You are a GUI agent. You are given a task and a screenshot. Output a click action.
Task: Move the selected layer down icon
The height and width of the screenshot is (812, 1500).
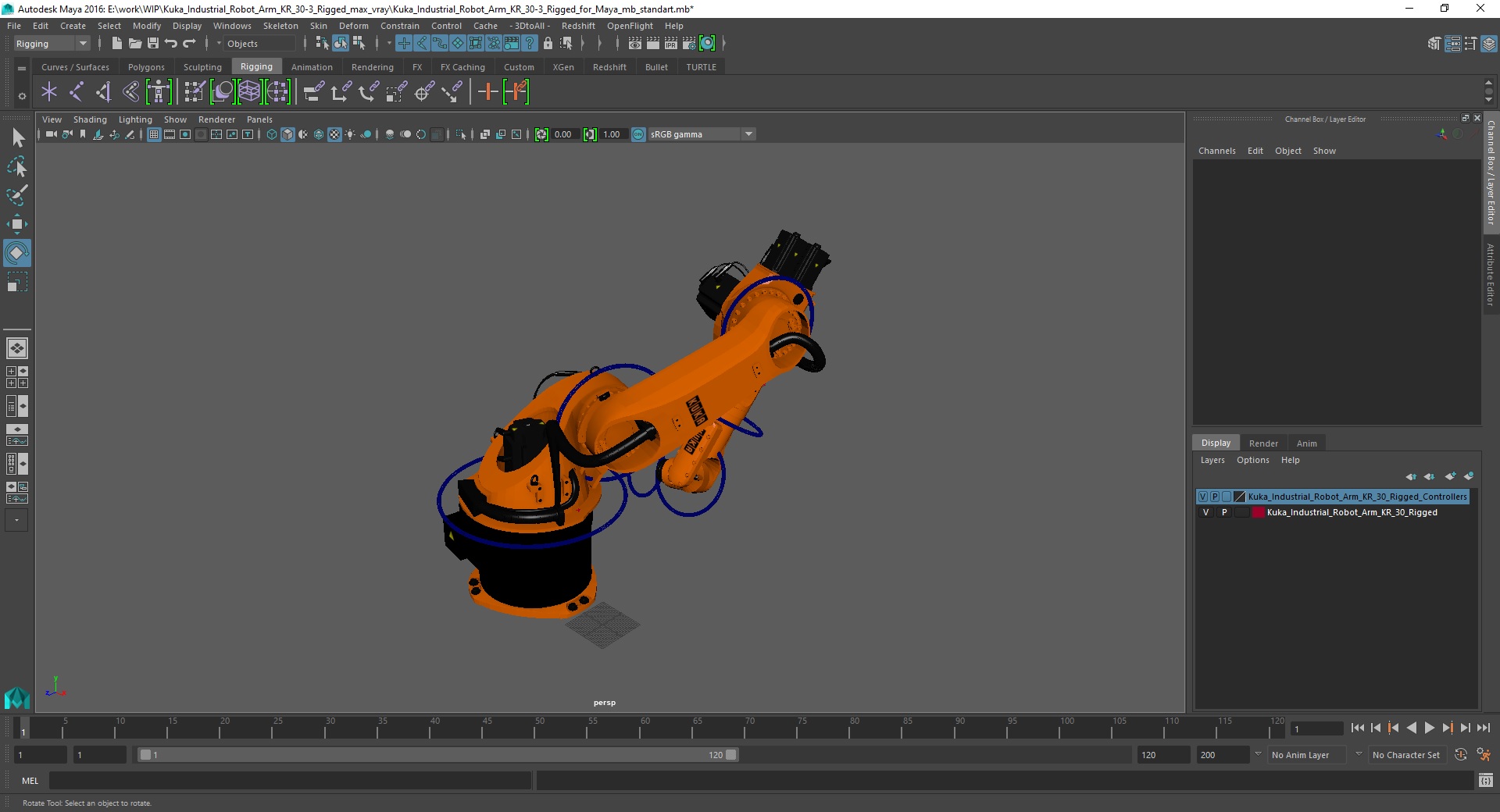pos(1430,476)
